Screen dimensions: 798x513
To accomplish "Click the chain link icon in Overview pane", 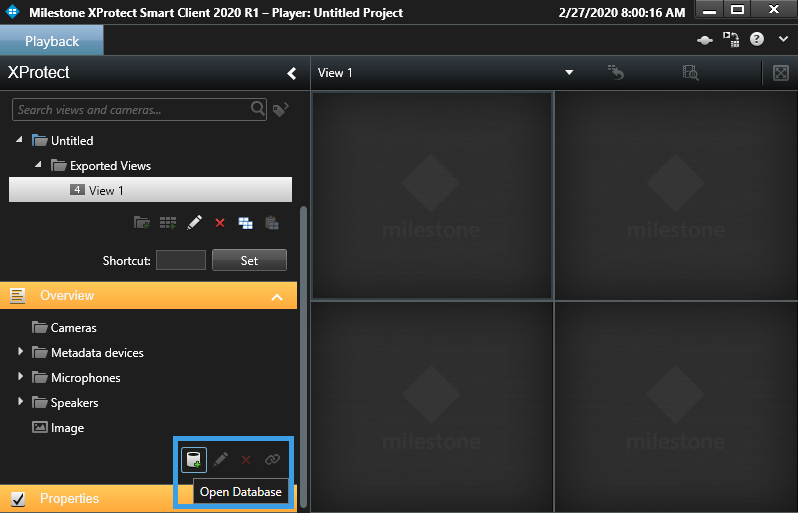I will (x=272, y=460).
